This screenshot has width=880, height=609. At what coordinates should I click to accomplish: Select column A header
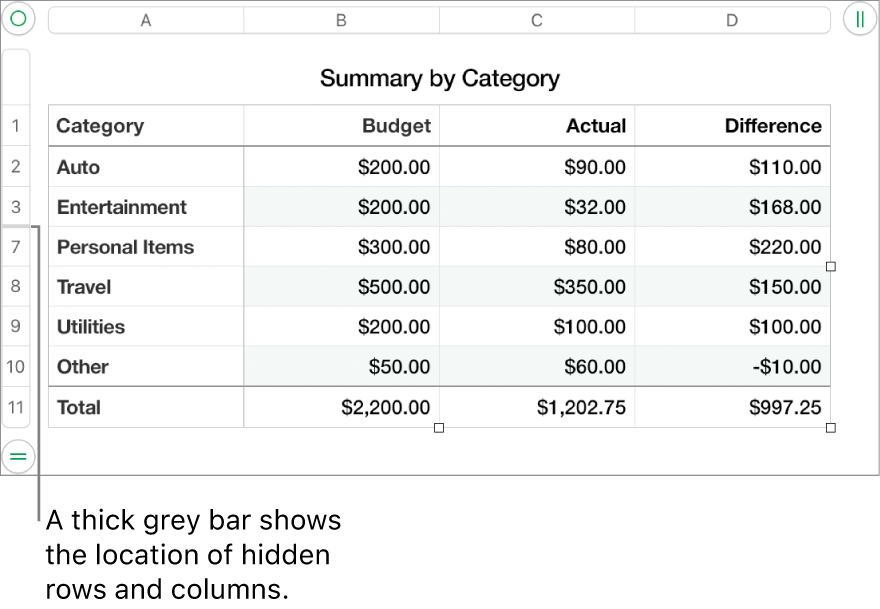(146, 20)
